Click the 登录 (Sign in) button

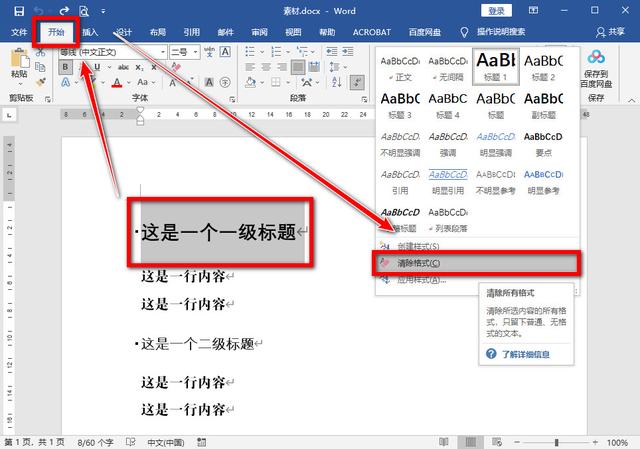click(x=498, y=11)
